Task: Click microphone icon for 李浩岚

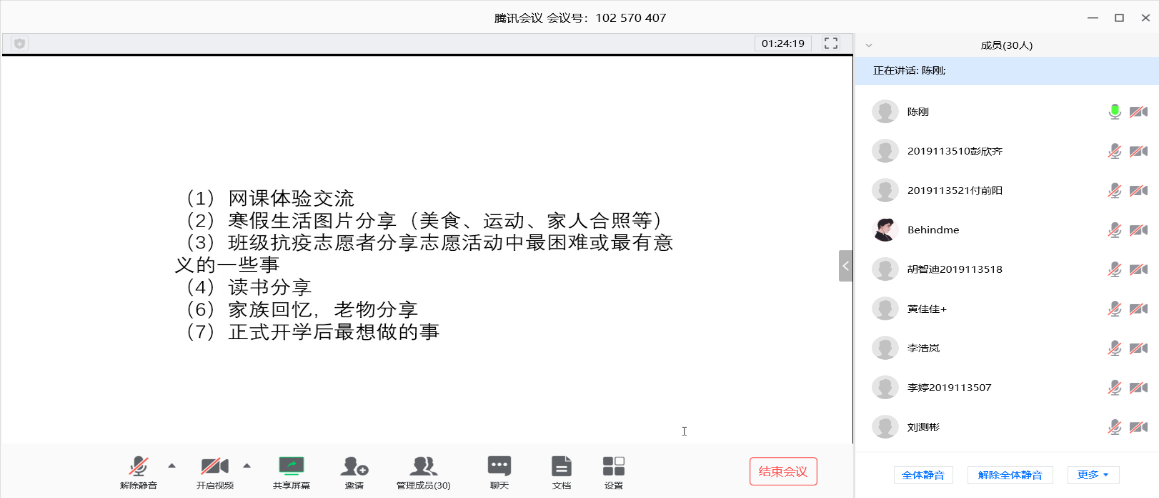Action: [1115, 347]
